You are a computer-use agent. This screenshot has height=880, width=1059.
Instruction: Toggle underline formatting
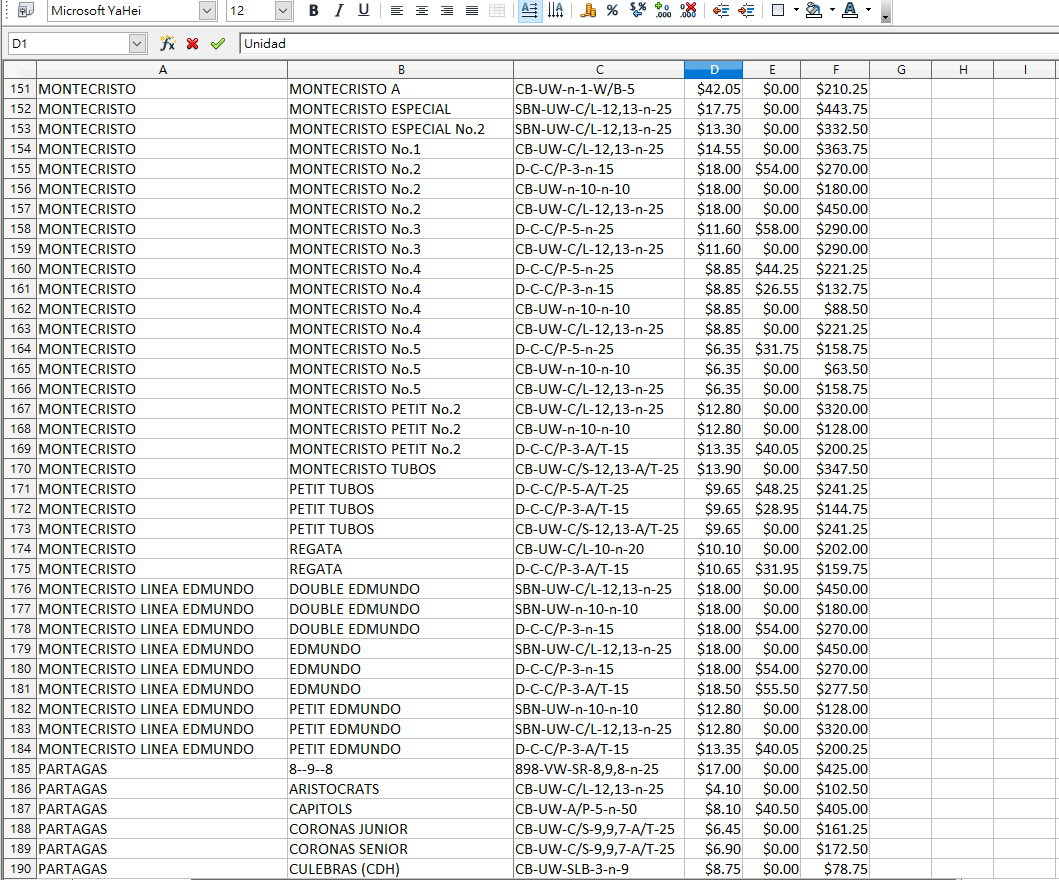tap(363, 10)
